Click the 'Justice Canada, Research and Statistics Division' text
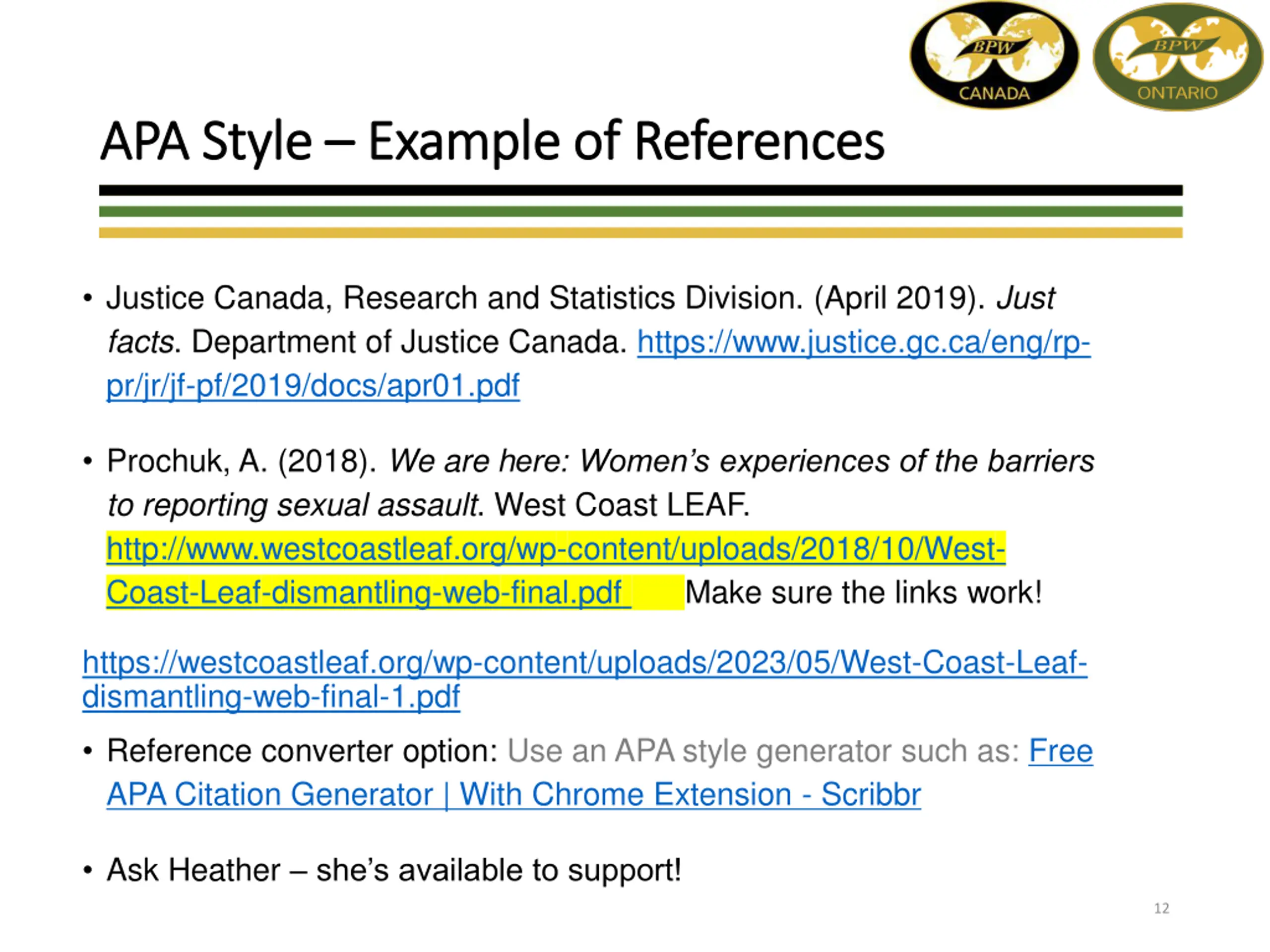Image resolution: width=1270 pixels, height=952 pixels. click(x=454, y=298)
